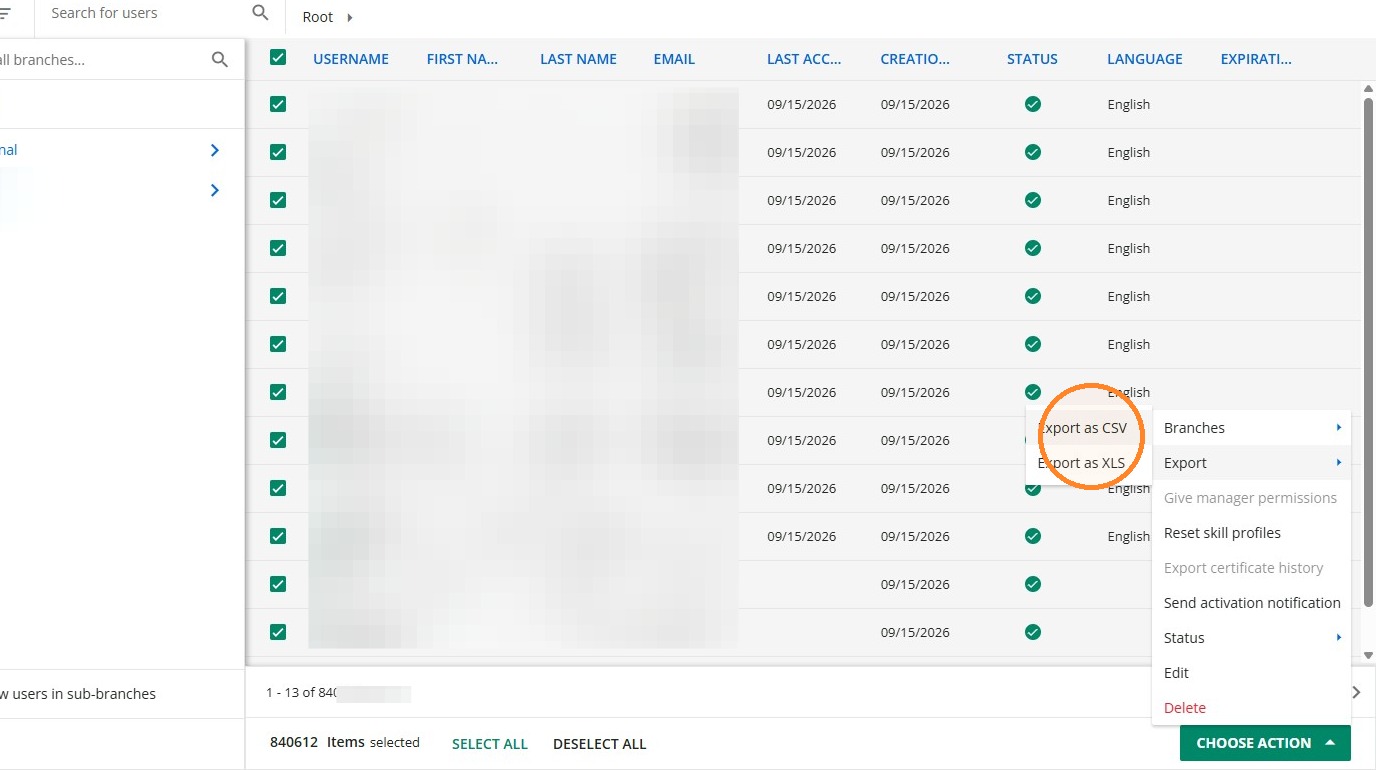Screen dimensions: 1376x770
Task: Uncheck the bottom visible user row's checkbox
Action: pyautogui.click(x=278, y=632)
